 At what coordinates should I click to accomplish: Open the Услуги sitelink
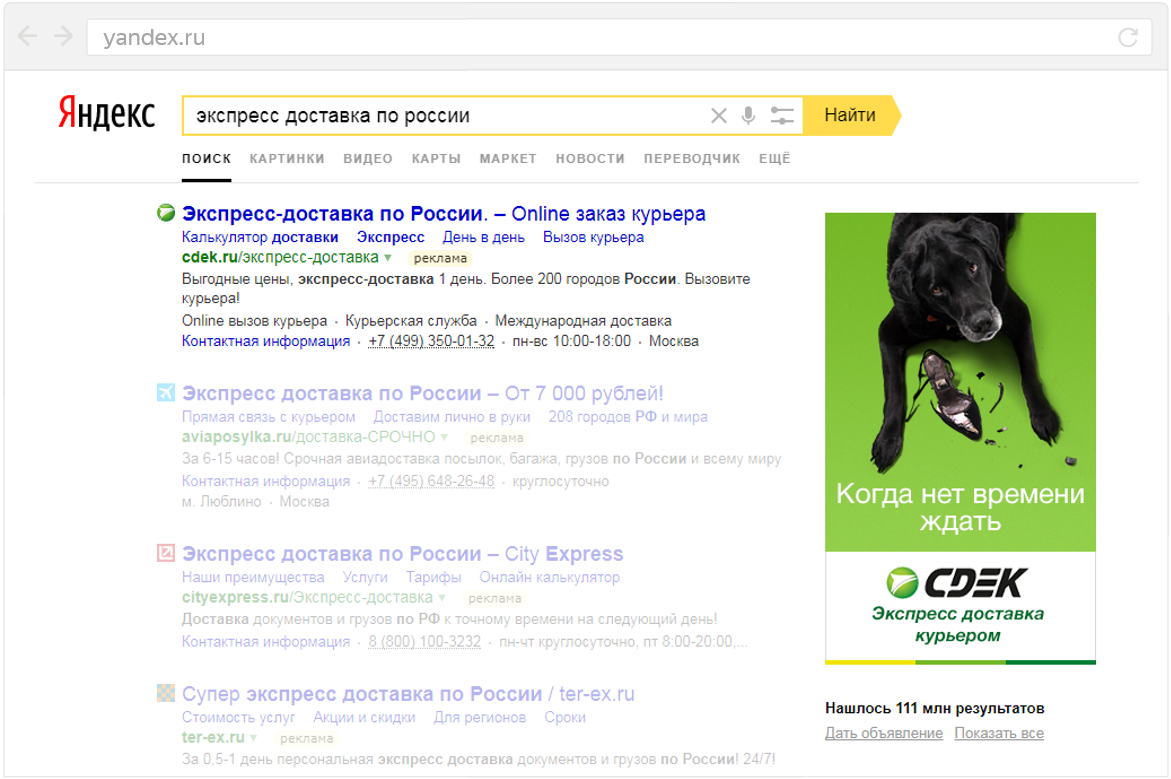(x=365, y=577)
